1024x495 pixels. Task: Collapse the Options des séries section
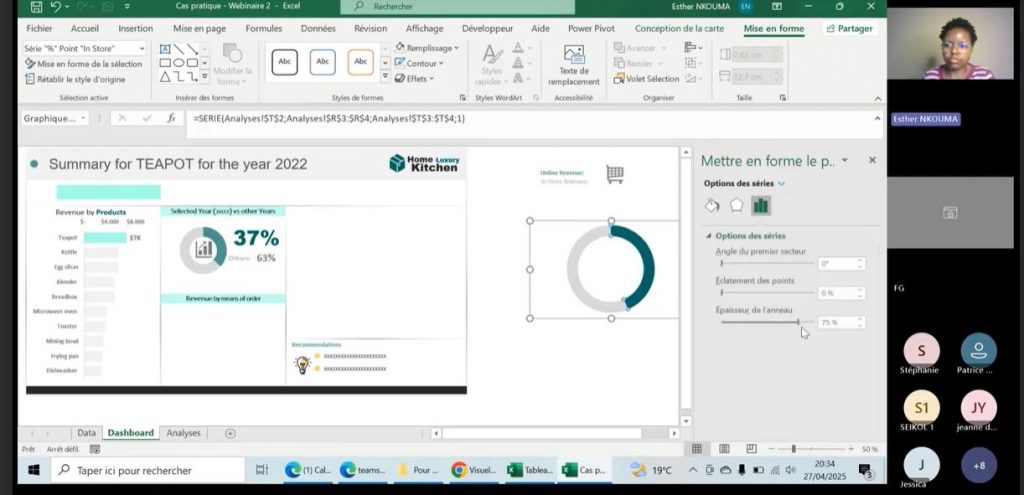[x=709, y=236]
